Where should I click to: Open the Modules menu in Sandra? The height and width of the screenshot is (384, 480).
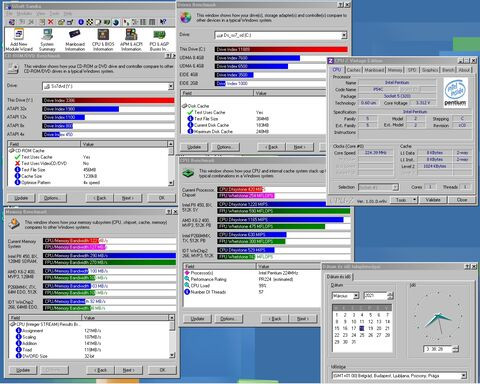pyautogui.click(x=24, y=13)
